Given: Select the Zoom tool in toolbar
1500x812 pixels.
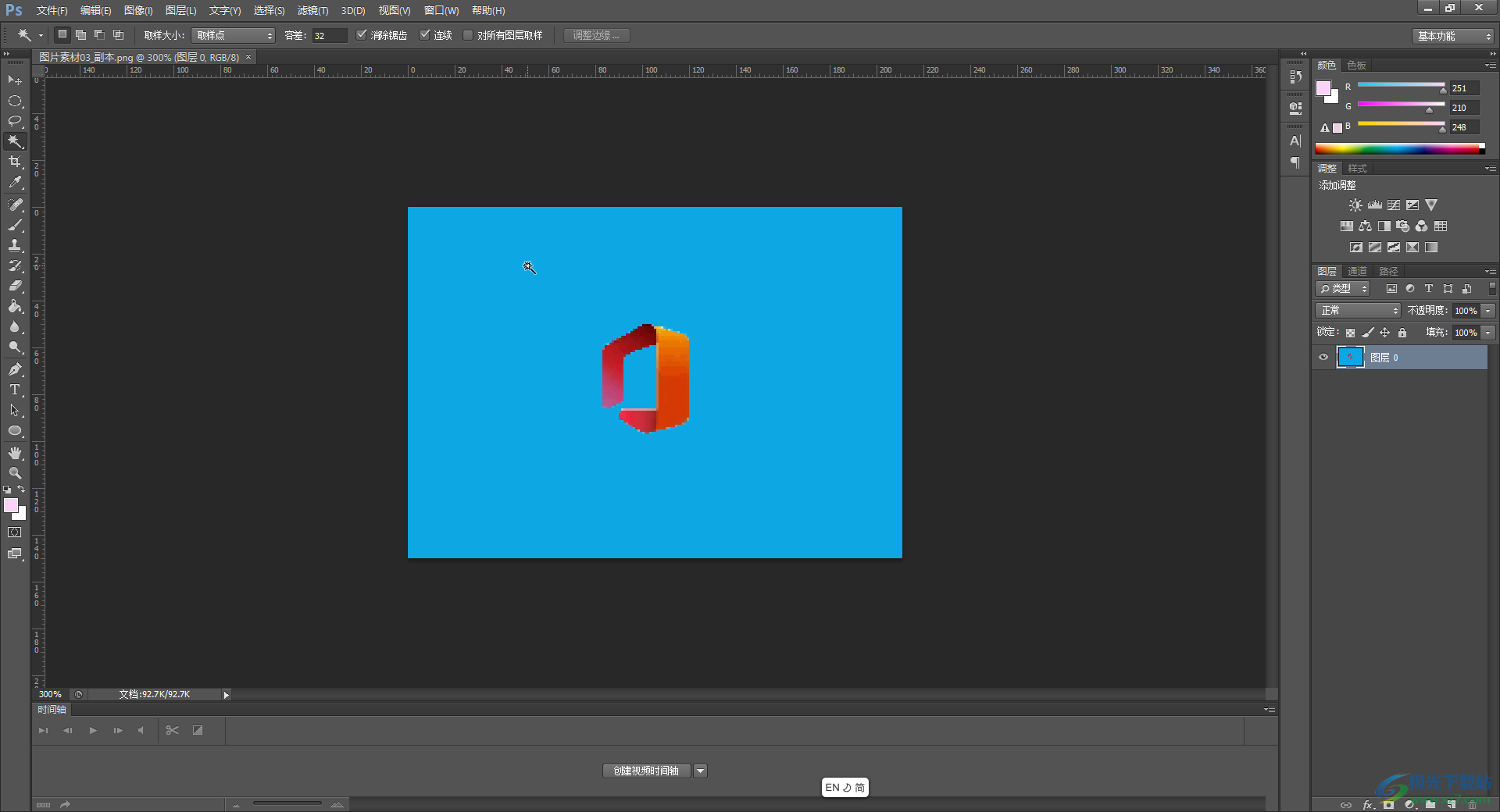Looking at the screenshot, I should click(x=15, y=473).
